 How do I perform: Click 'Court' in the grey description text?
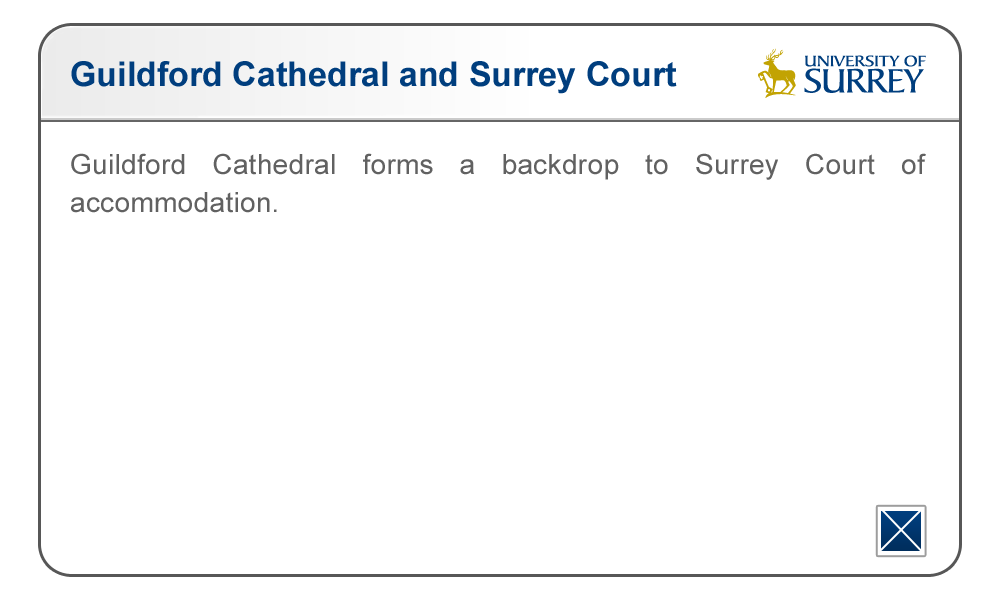(840, 165)
